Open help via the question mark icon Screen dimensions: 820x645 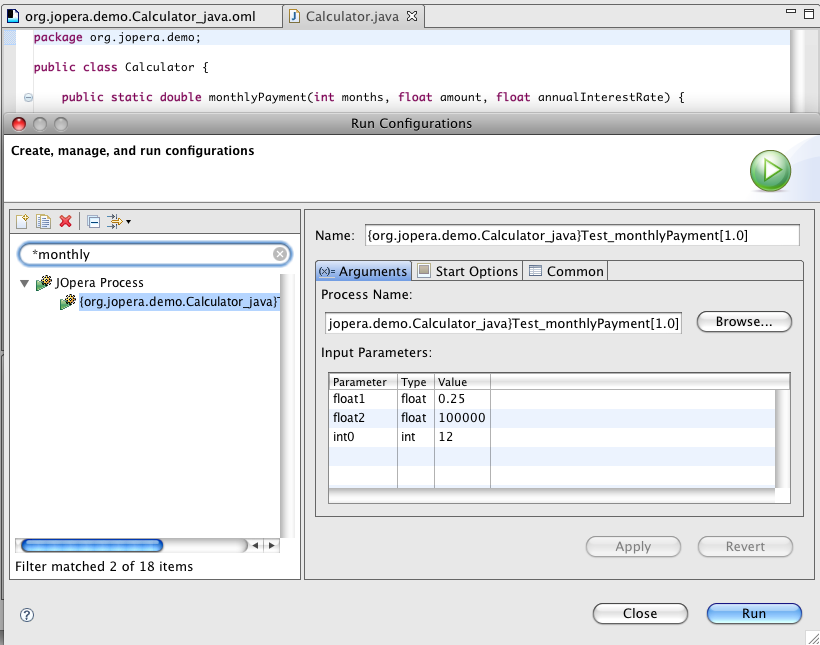point(27,615)
